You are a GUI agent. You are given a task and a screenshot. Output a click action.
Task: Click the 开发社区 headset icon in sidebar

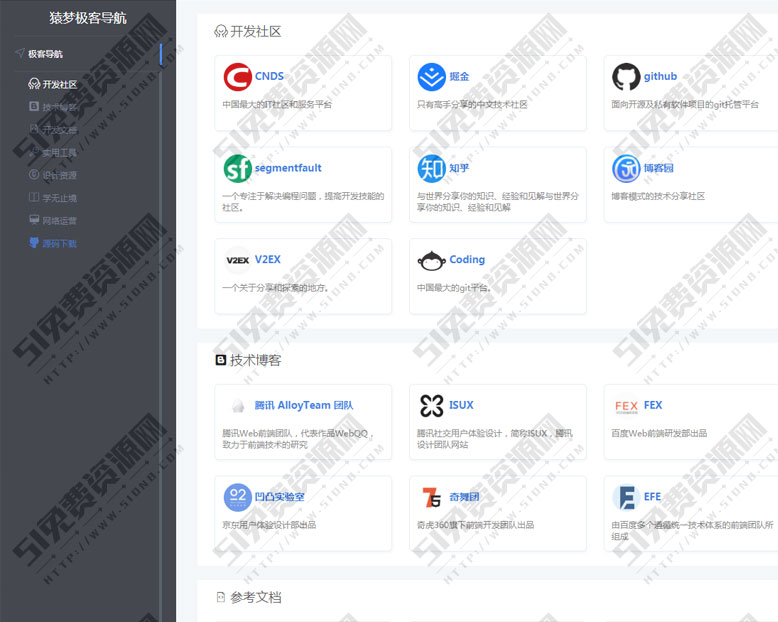click(x=34, y=83)
